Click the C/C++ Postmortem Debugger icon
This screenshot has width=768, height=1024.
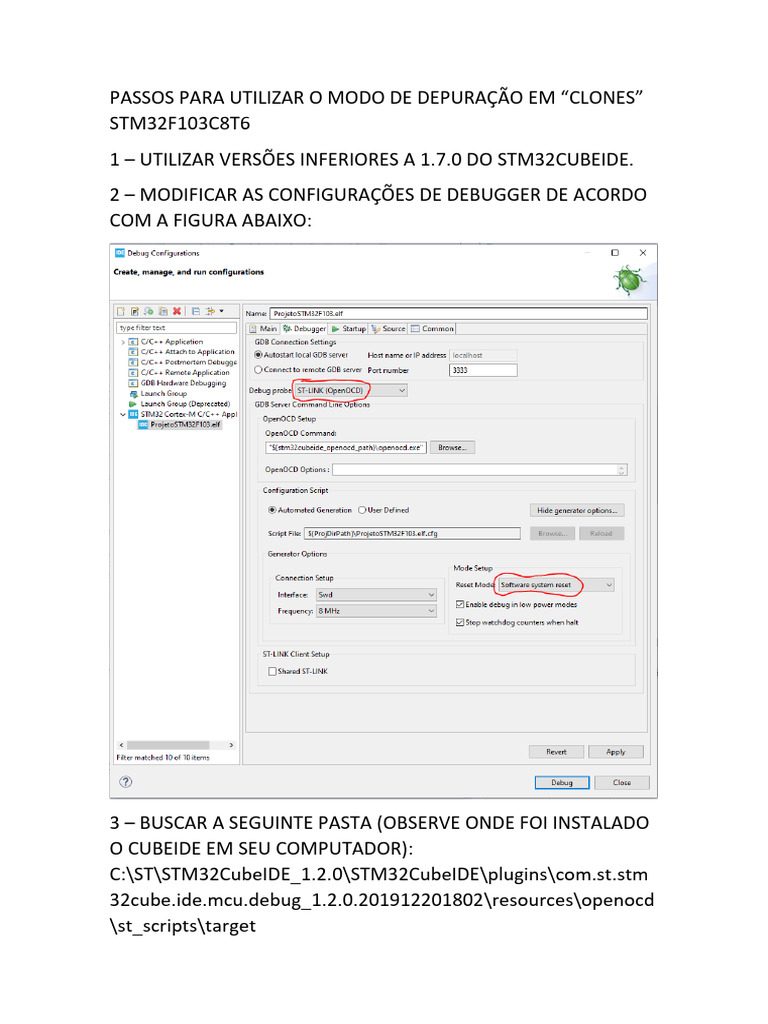click(x=133, y=362)
